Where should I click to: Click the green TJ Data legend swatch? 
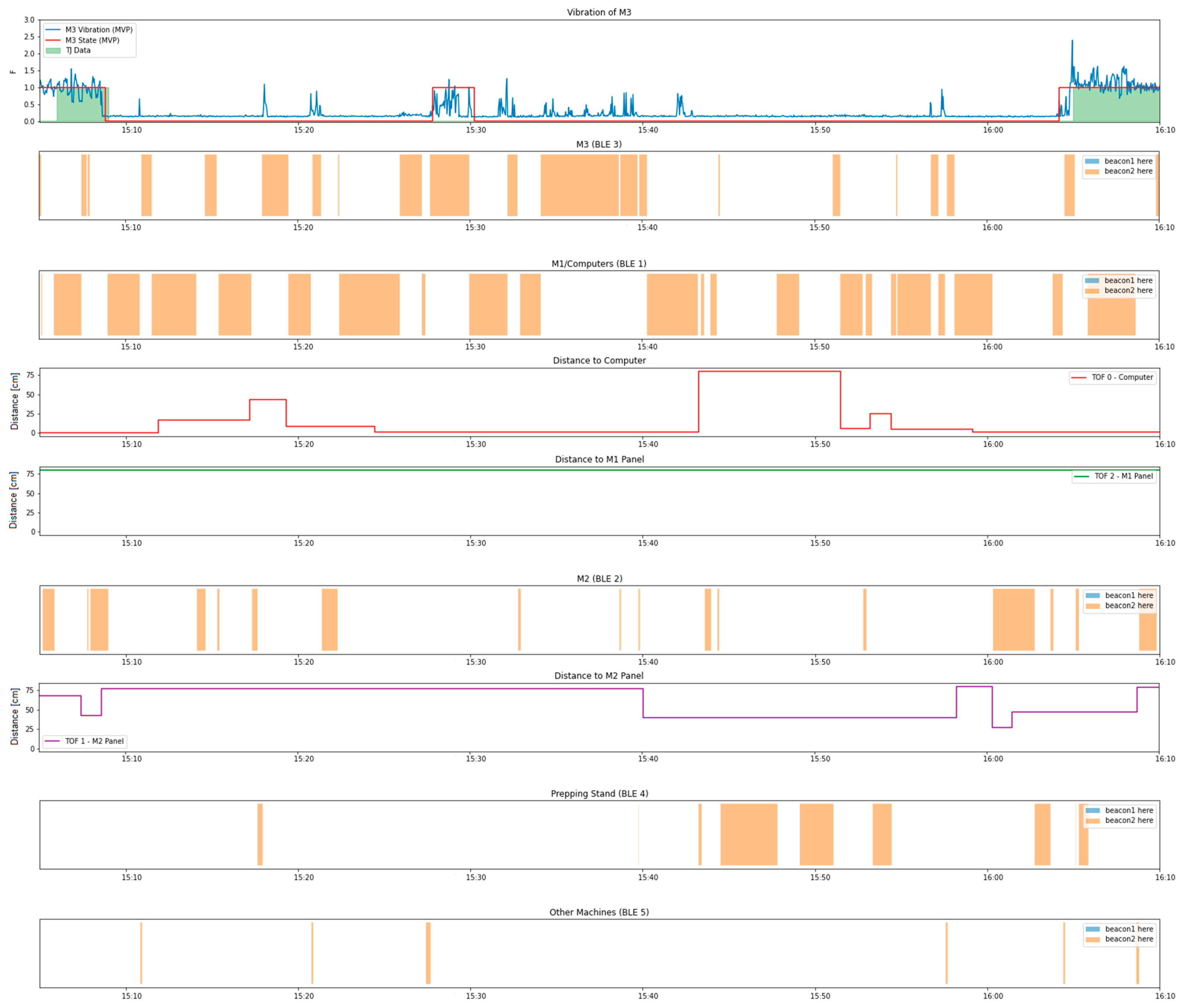(53, 51)
